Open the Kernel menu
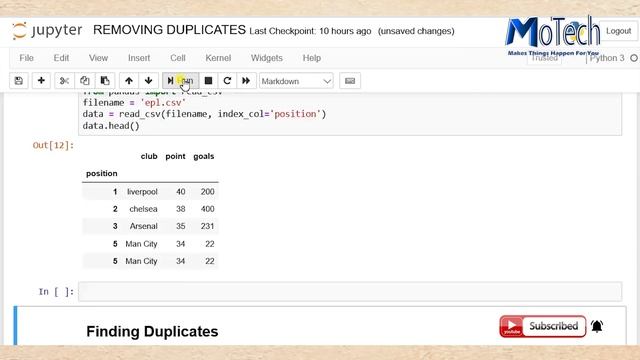 point(218,58)
